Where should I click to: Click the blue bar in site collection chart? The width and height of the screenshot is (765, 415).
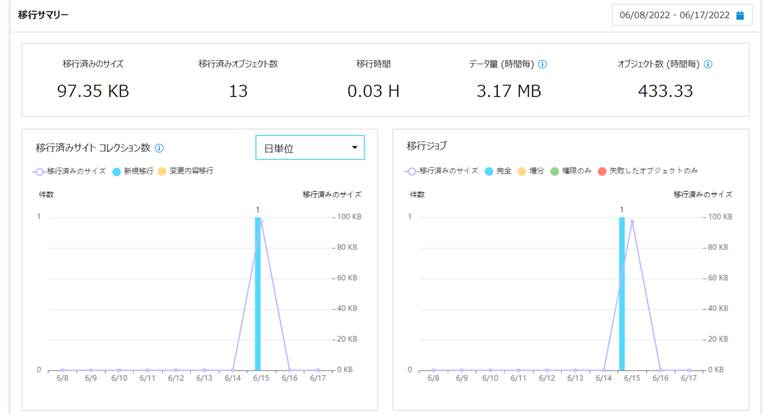click(x=258, y=294)
